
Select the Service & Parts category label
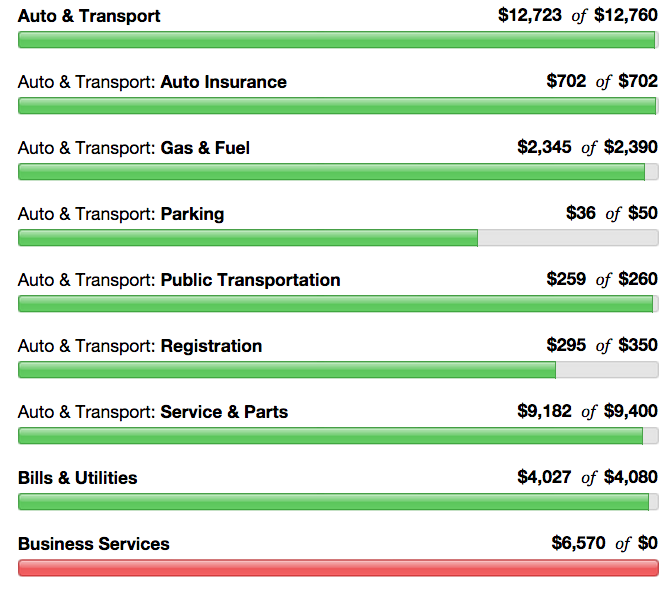224,412
